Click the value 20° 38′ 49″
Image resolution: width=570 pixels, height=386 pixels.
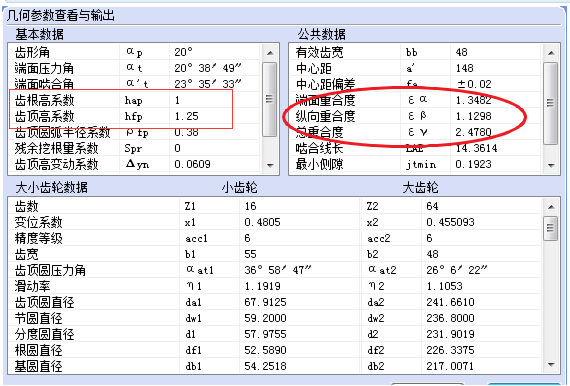tap(208, 68)
